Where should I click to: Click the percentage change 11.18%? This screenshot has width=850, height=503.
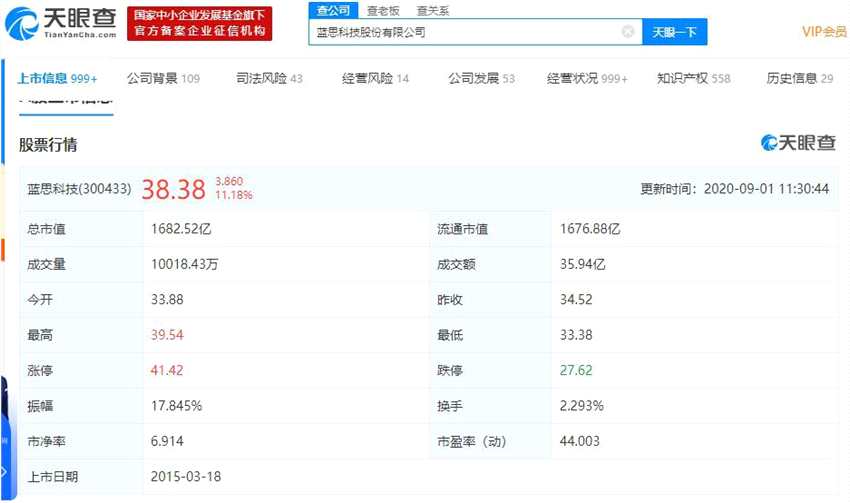point(234,195)
